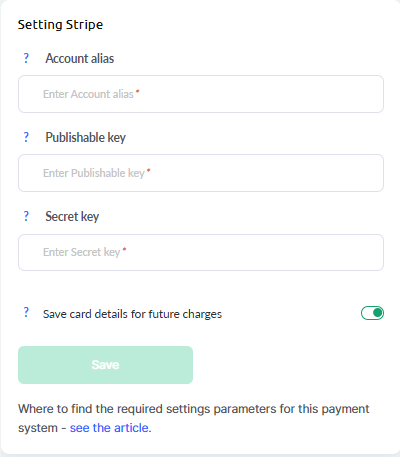Image resolution: width=400 pixels, height=457 pixels.
Task: Click the green Save button
Action: pos(105,365)
